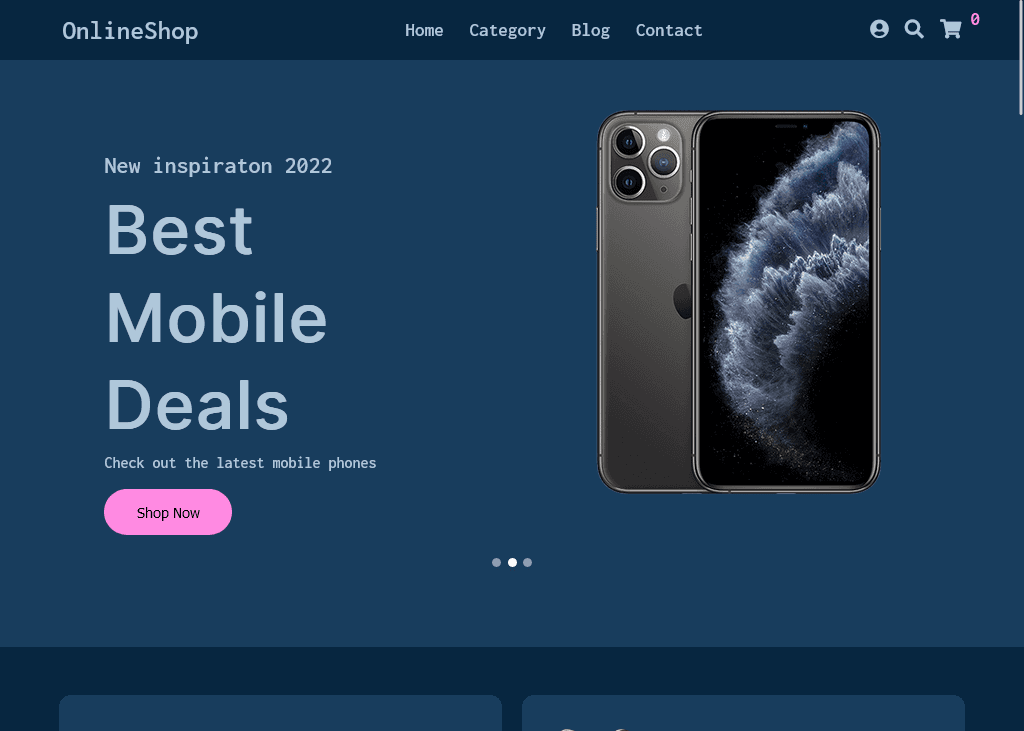The height and width of the screenshot is (731, 1024).
Task: Click the New inspiraton 2022 subtitle
Action: 218,166
